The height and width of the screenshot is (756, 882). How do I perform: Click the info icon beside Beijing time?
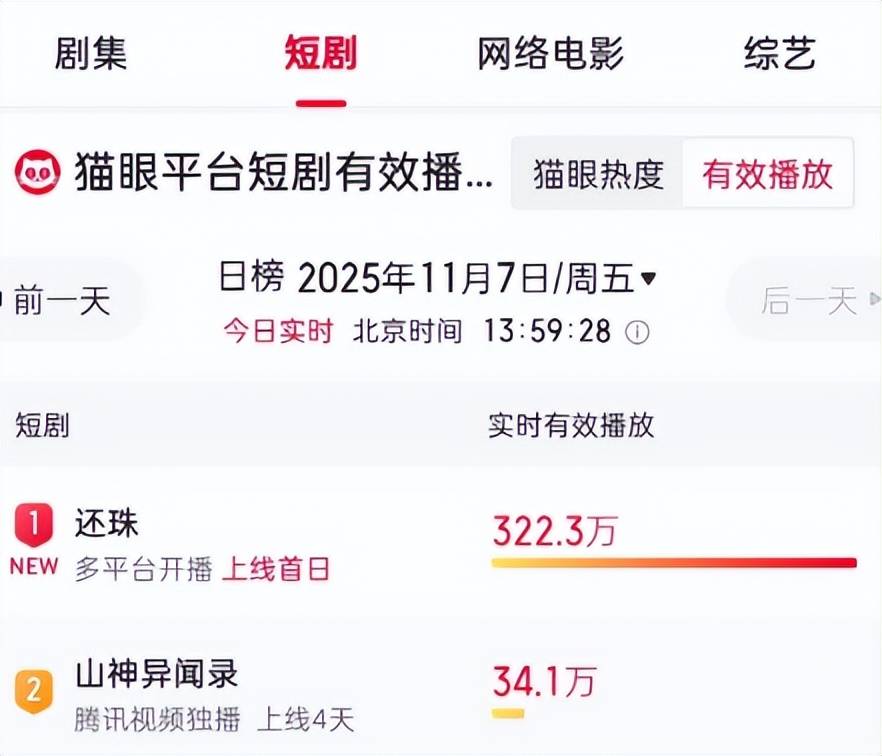(637, 332)
